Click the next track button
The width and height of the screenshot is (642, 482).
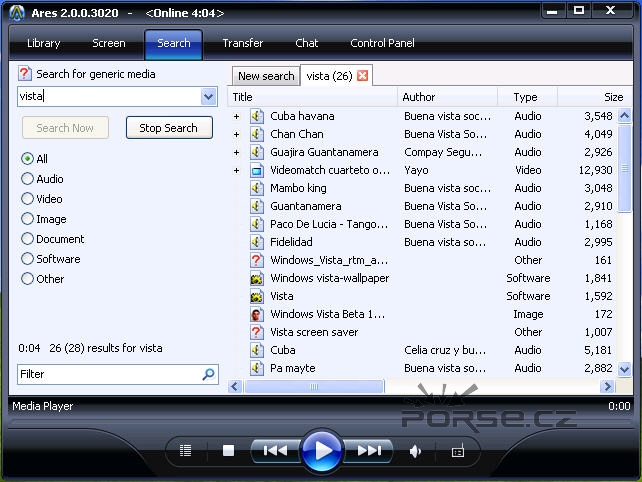click(x=369, y=451)
